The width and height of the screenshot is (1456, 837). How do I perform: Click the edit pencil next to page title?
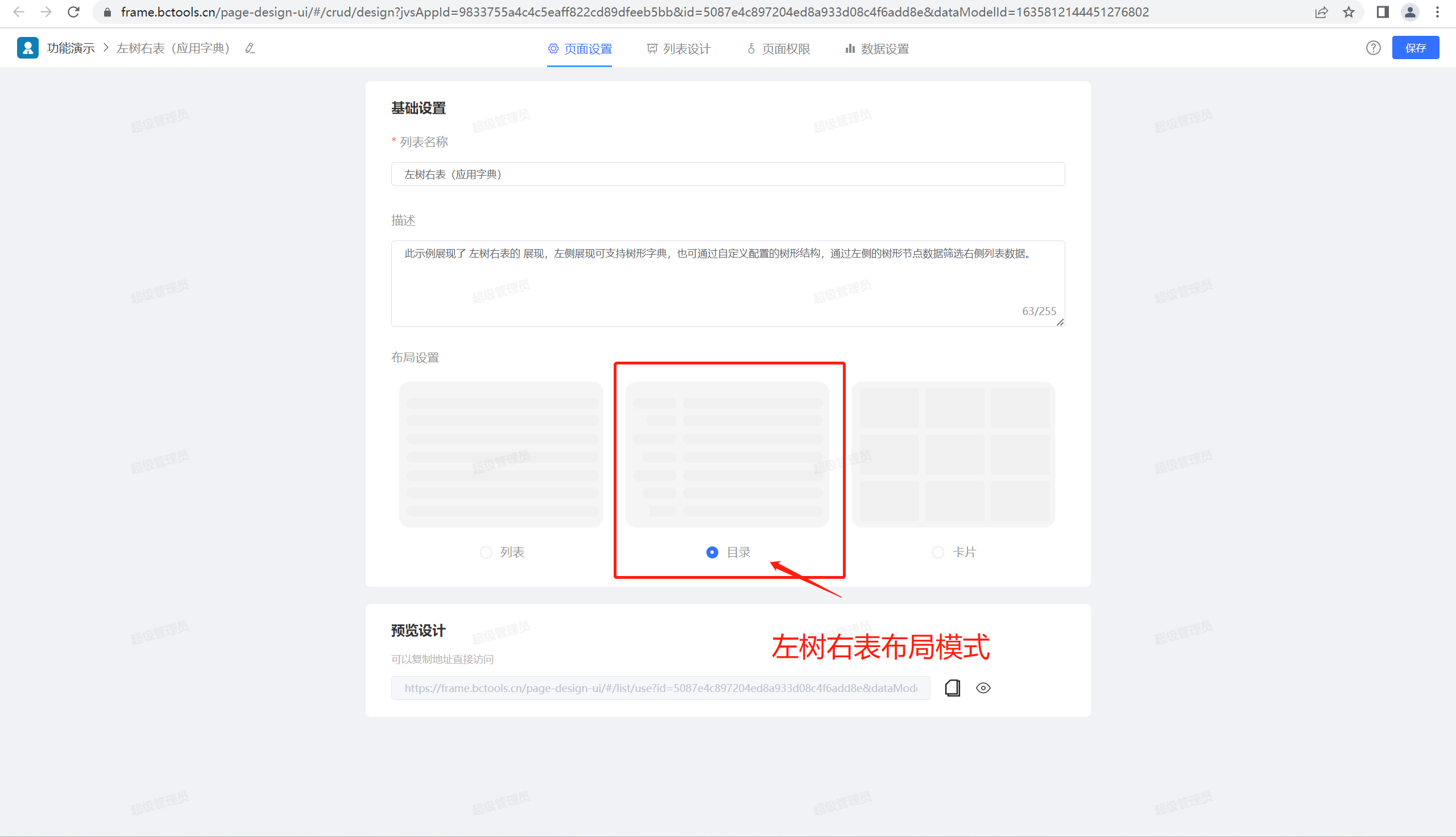pos(250,48)
